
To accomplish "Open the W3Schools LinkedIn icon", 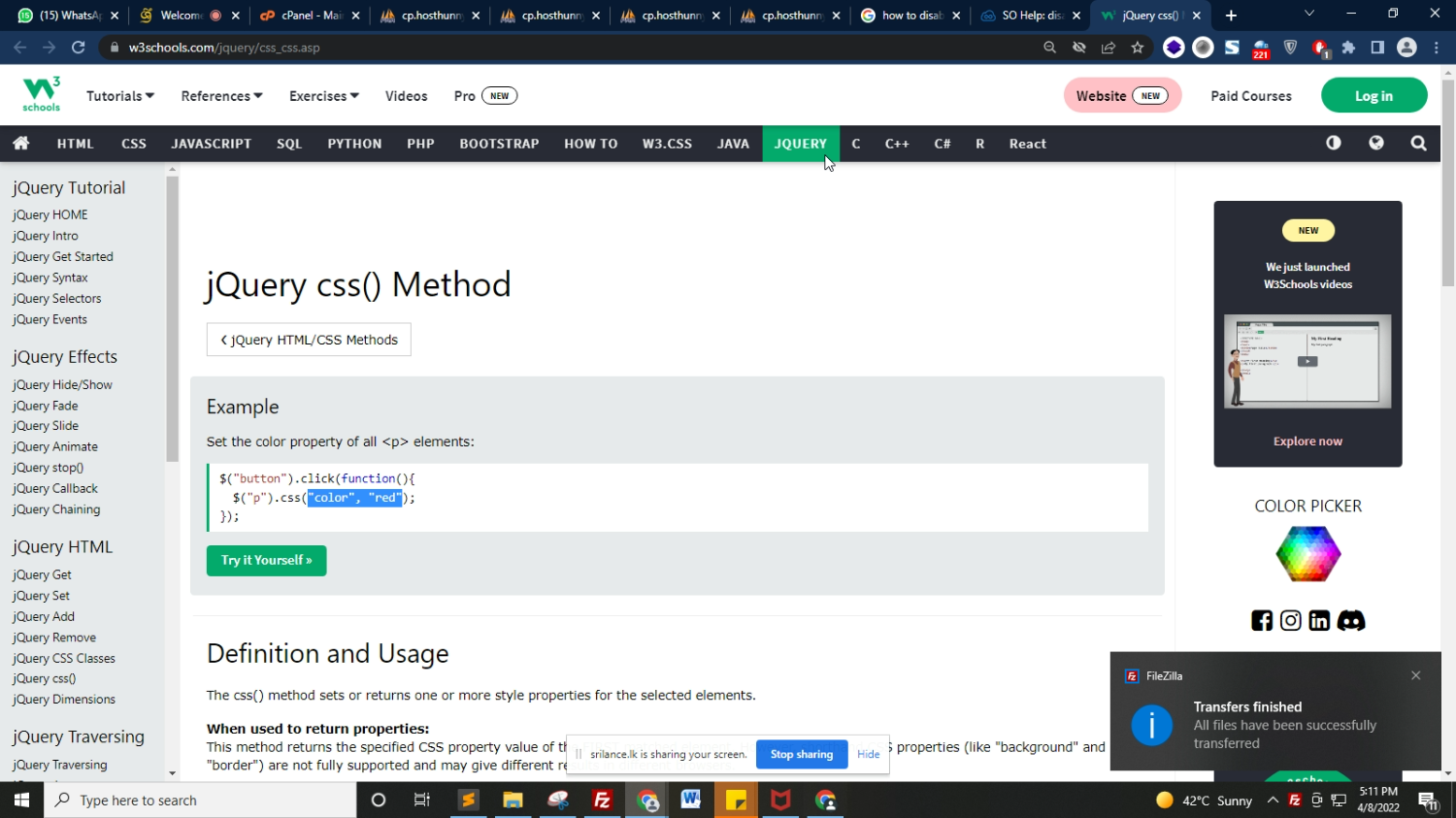I will coord(1319,621).
